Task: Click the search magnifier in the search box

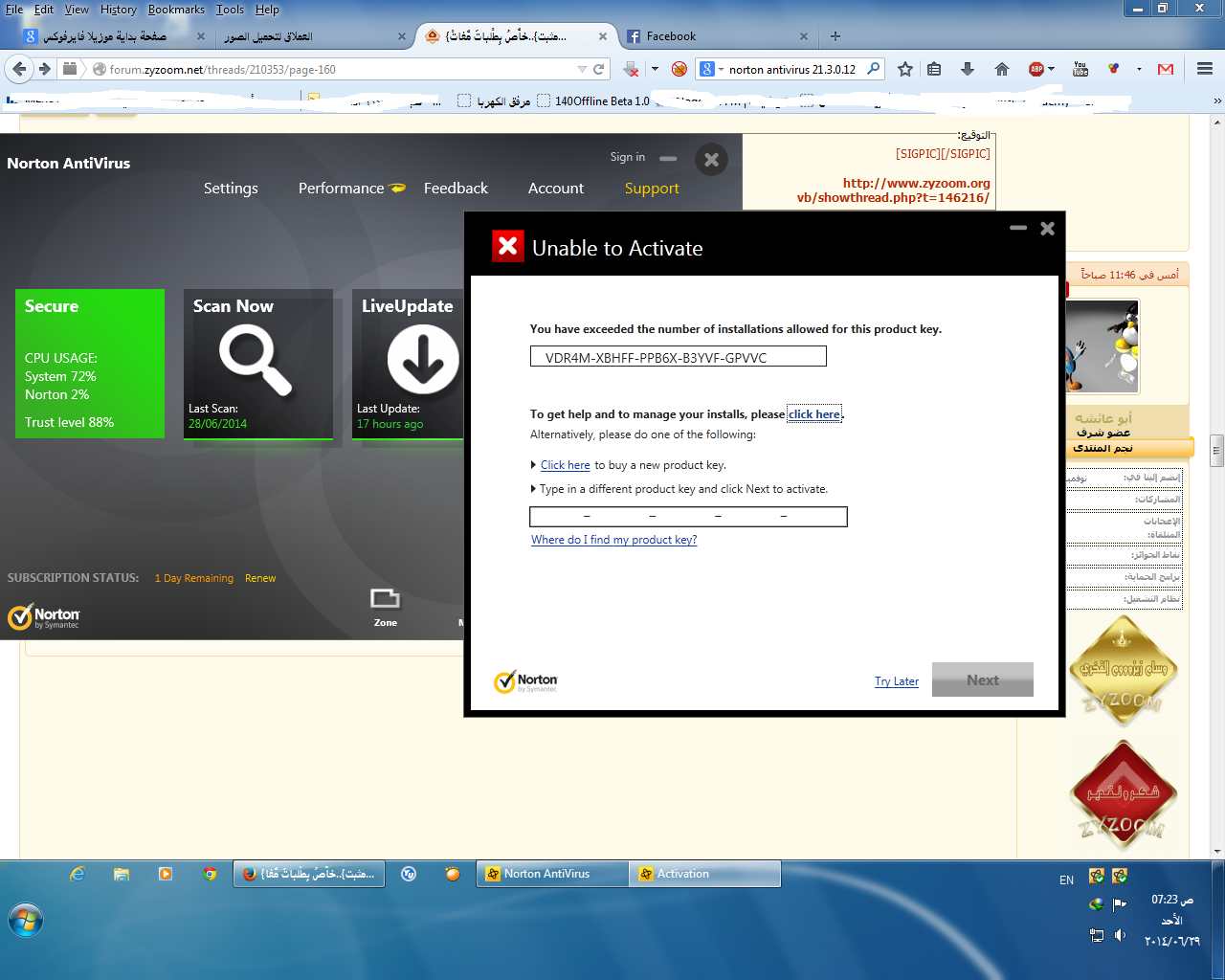Action: [873, 69]
